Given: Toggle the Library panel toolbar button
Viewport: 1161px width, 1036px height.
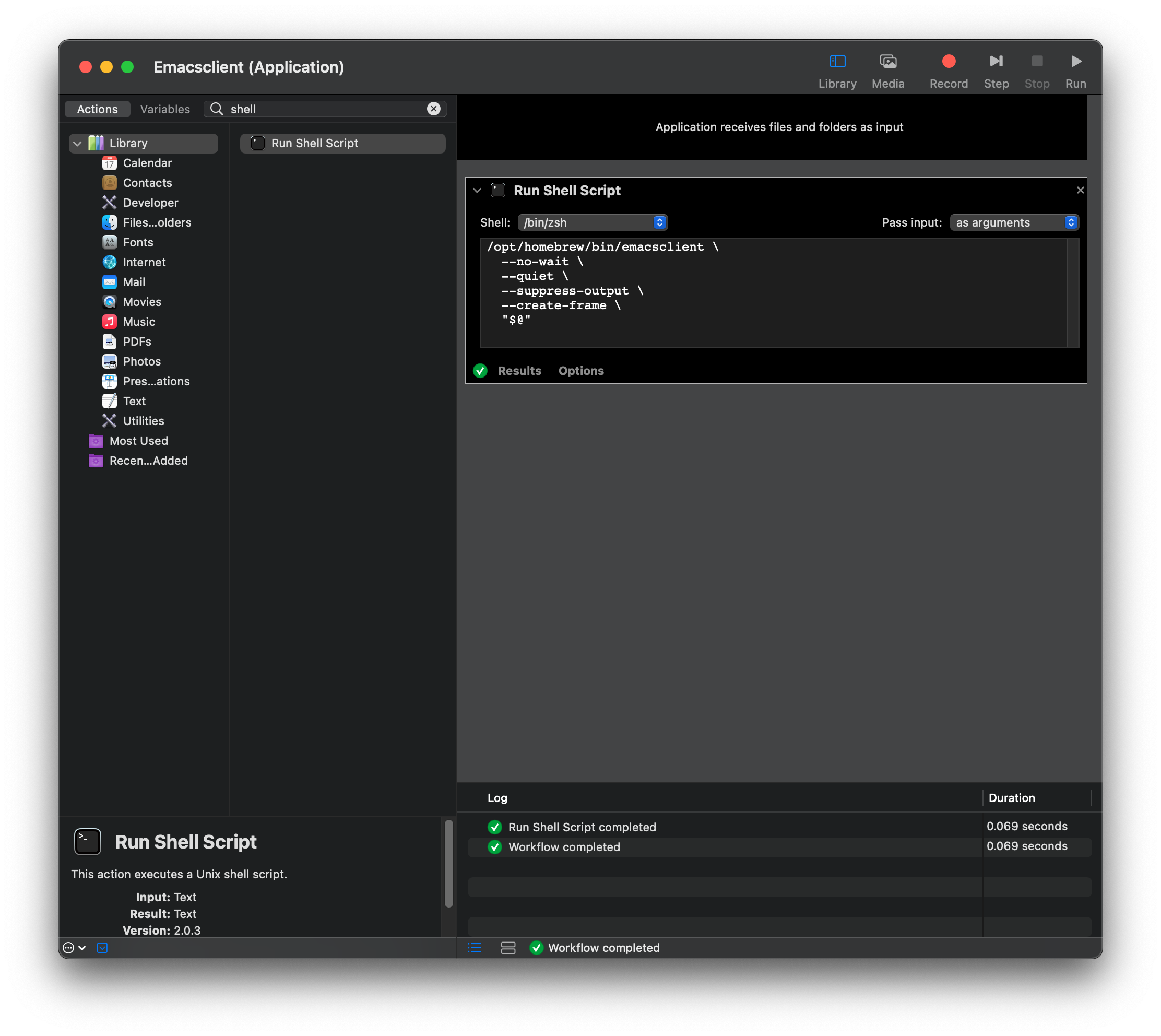Looking at the screenshot, I should (x=837, y=71).
